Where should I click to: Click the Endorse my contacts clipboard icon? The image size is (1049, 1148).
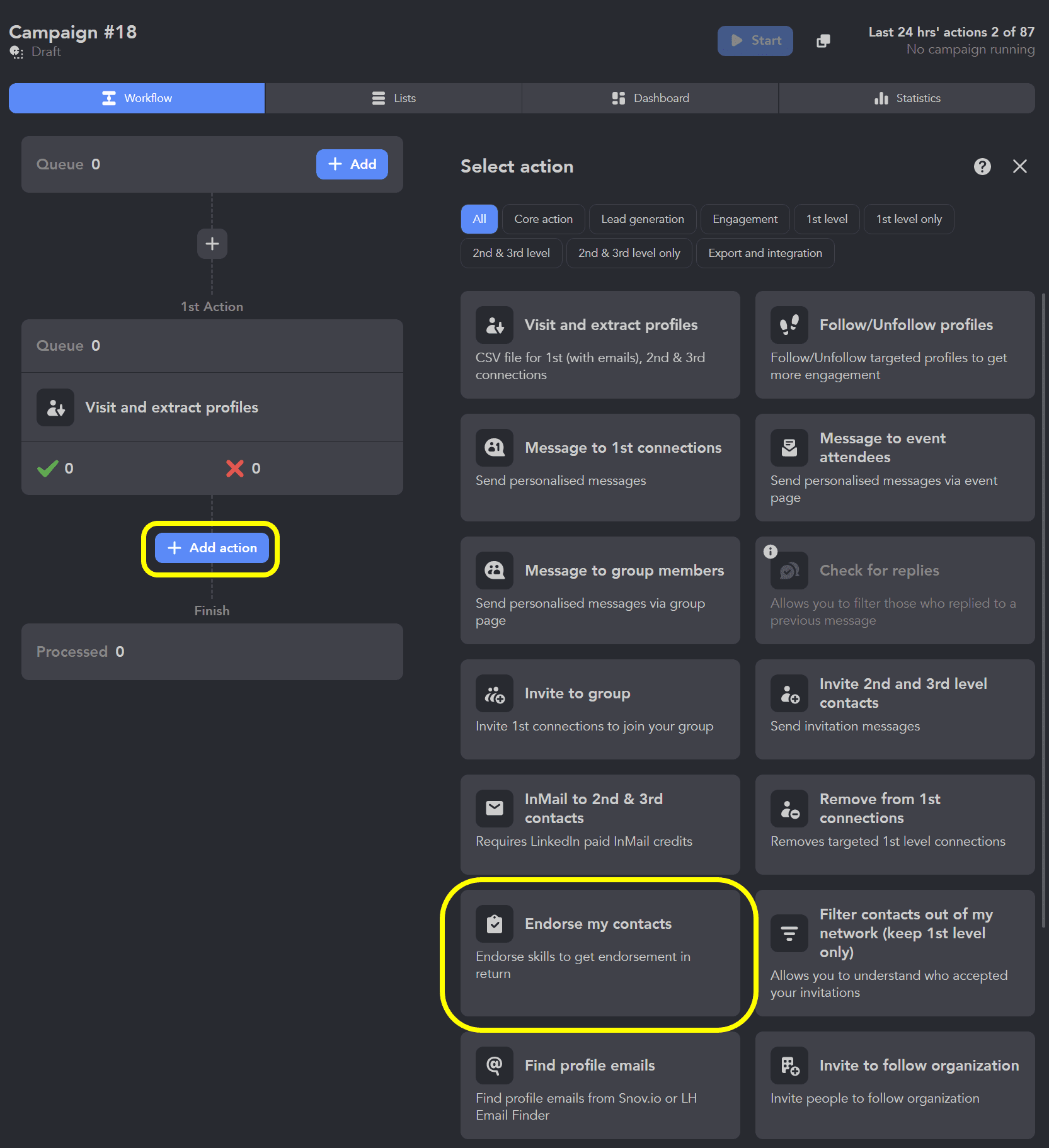point(495,923)
